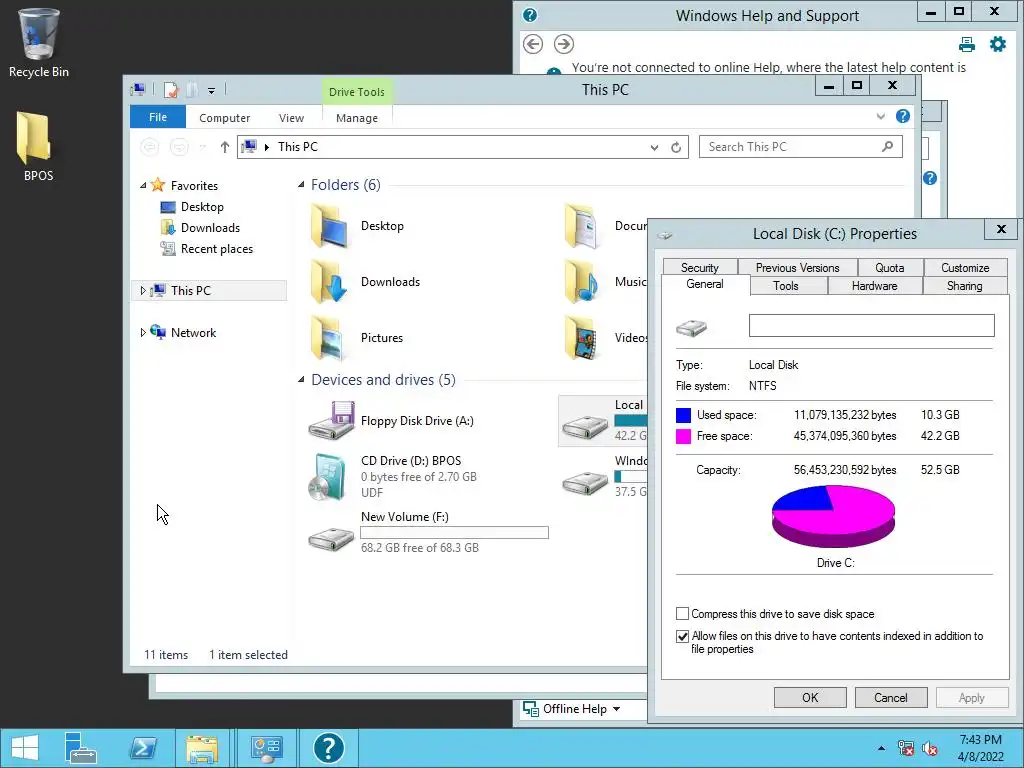Switch to the Computer ribbon tab
Screen dimensions: 1024x768
click(224, 118)
